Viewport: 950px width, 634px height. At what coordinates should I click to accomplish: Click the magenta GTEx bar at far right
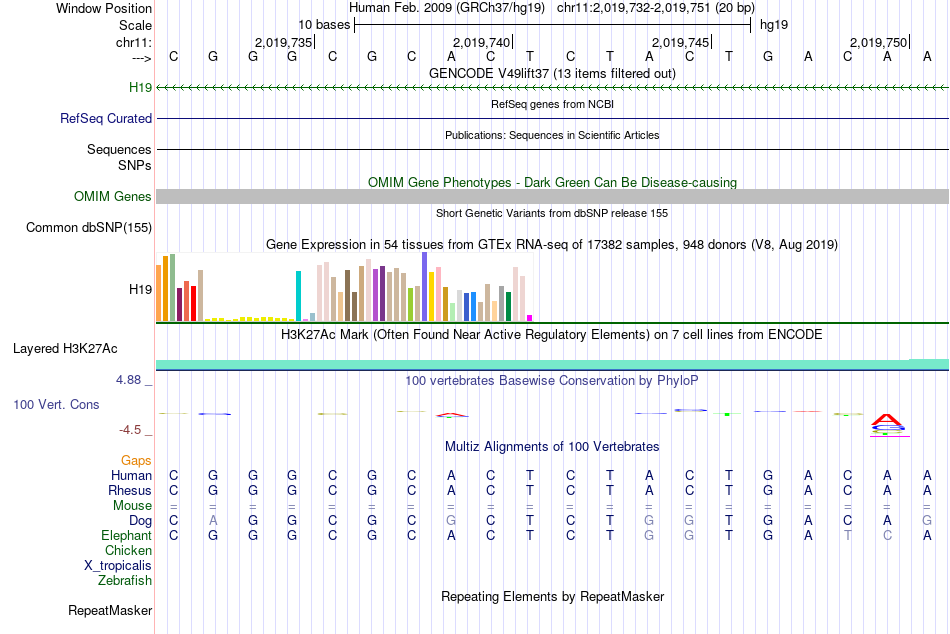(530, 318)
